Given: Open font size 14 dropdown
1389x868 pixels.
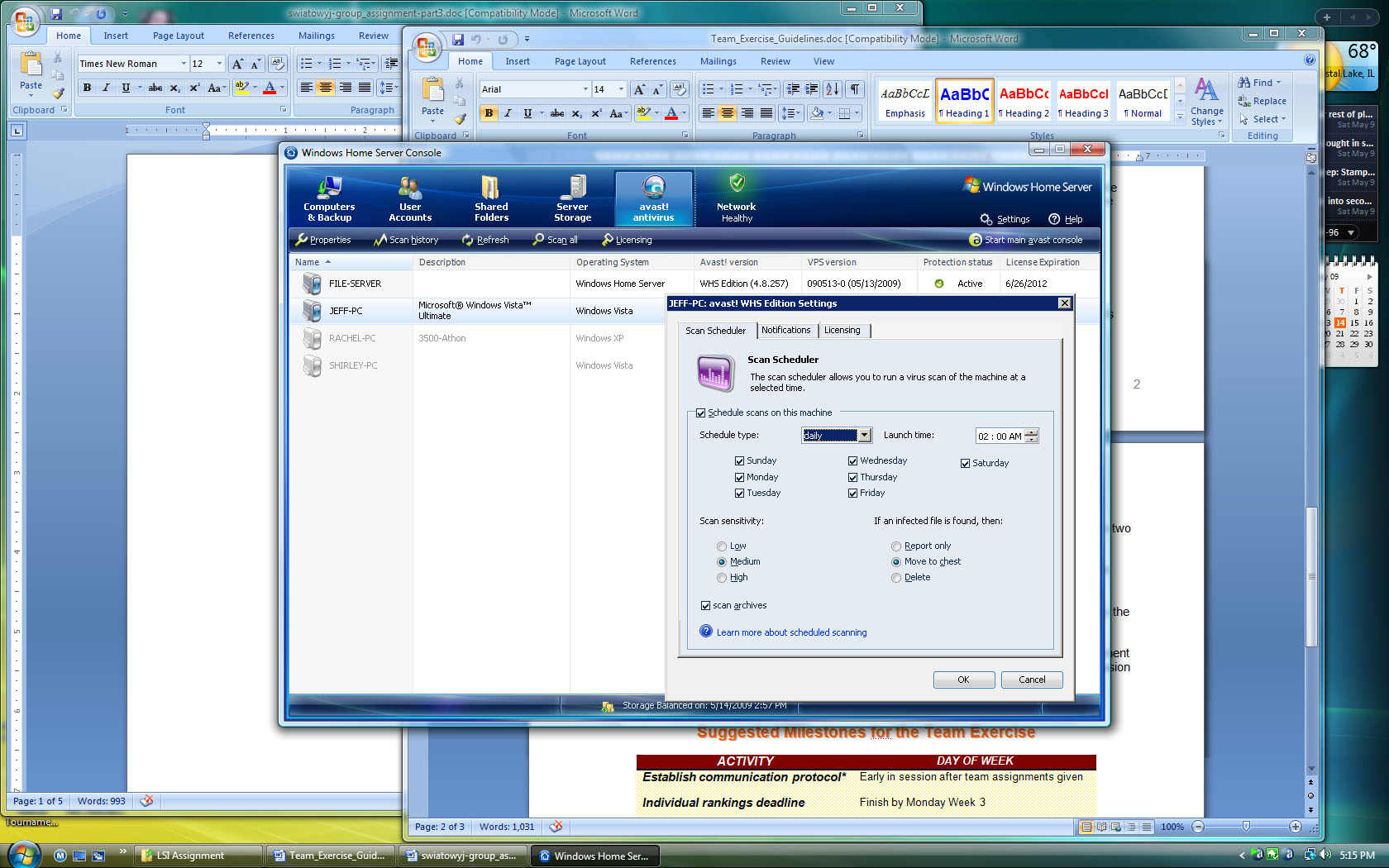Looking at the screenshot, I should pyautogui.click(x=621, y=89).
